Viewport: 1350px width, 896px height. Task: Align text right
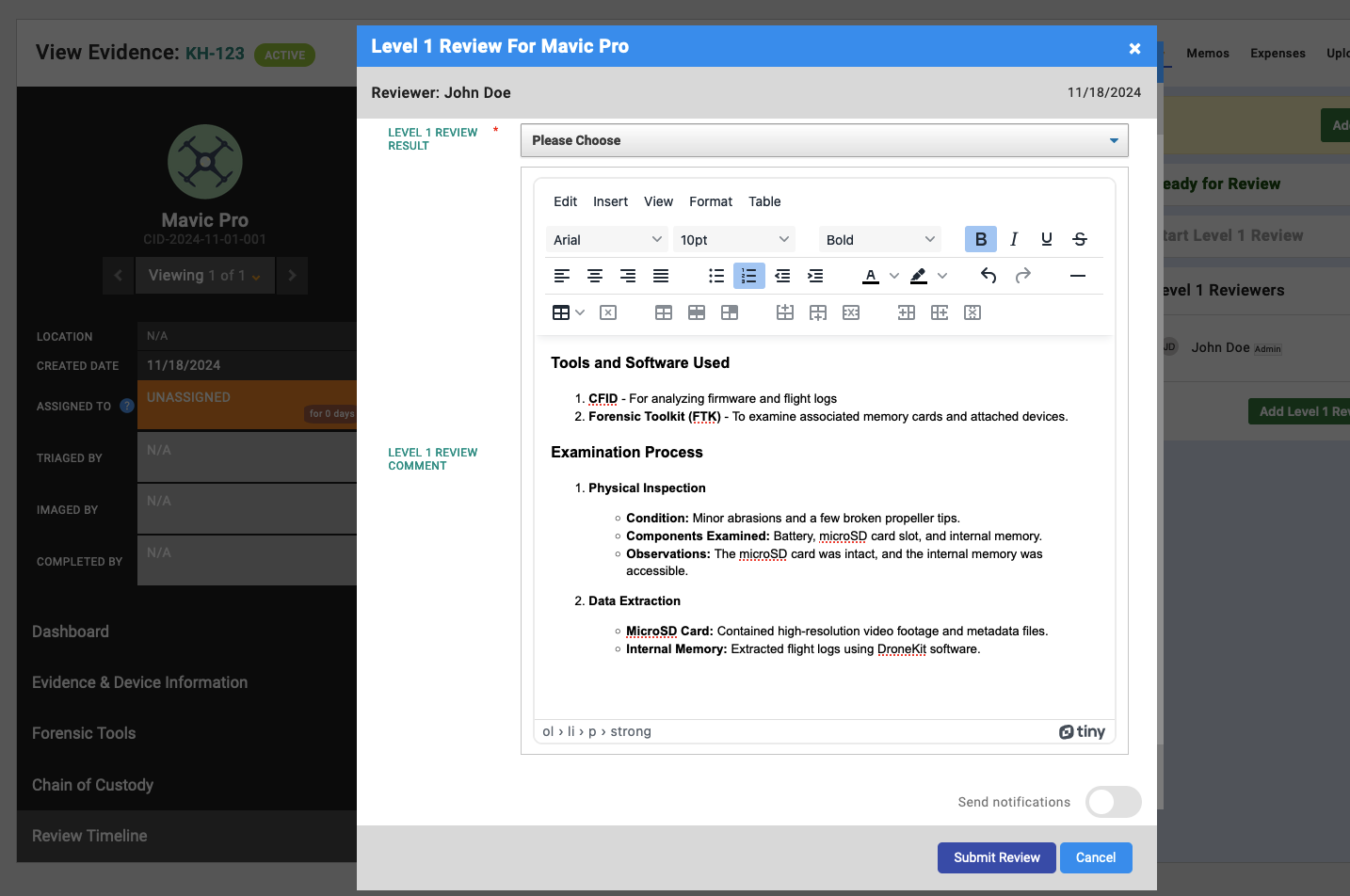pyautogui.click(x=628, y=276)
